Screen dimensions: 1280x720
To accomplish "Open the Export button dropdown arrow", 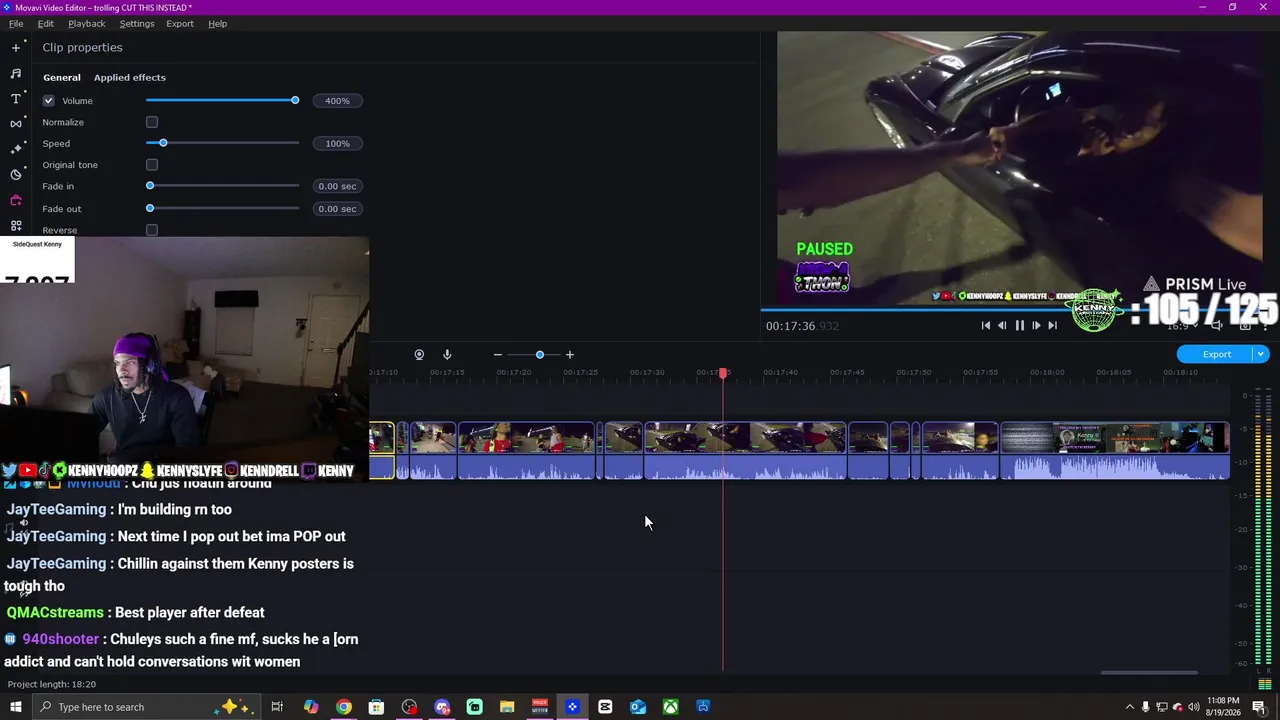I will tap(1261, 354).
